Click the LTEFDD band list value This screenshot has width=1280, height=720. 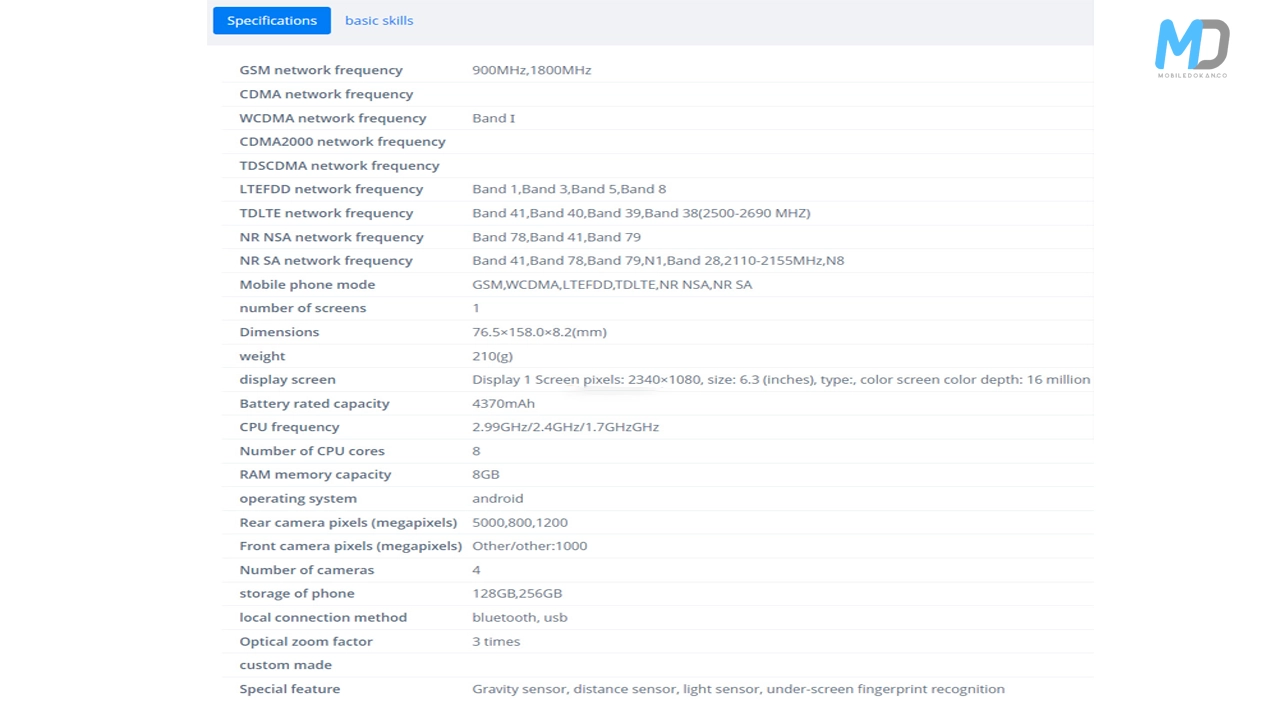569,189
